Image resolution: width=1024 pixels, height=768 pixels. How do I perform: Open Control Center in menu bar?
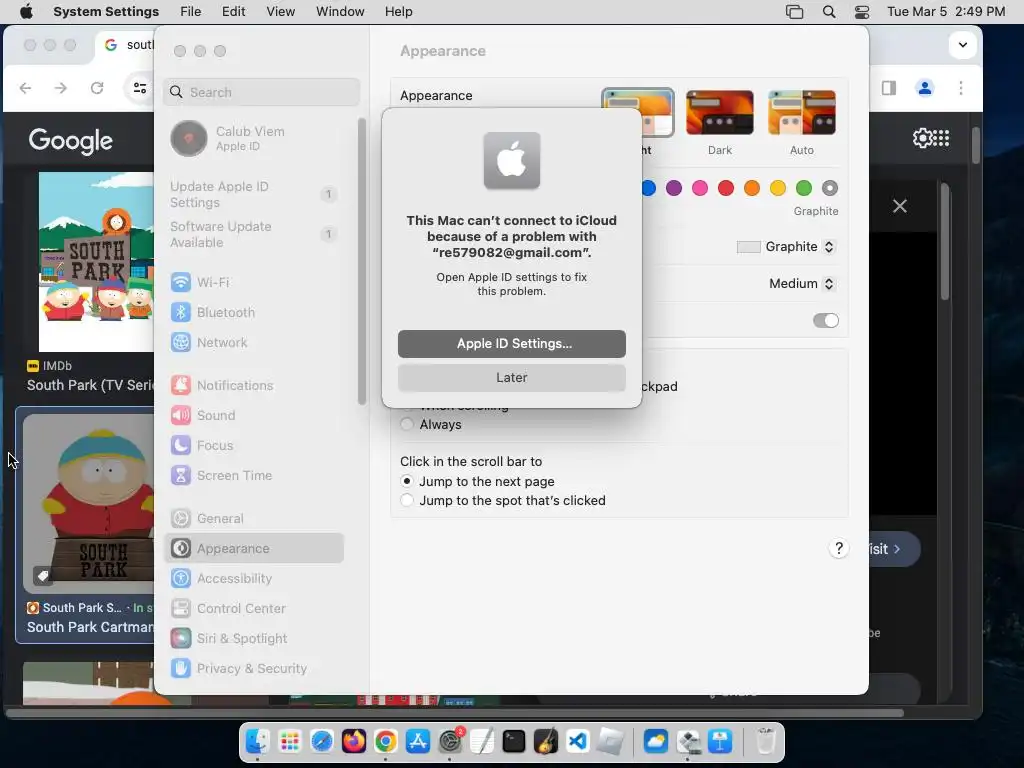pyautogui.click(x=862, y=12)
